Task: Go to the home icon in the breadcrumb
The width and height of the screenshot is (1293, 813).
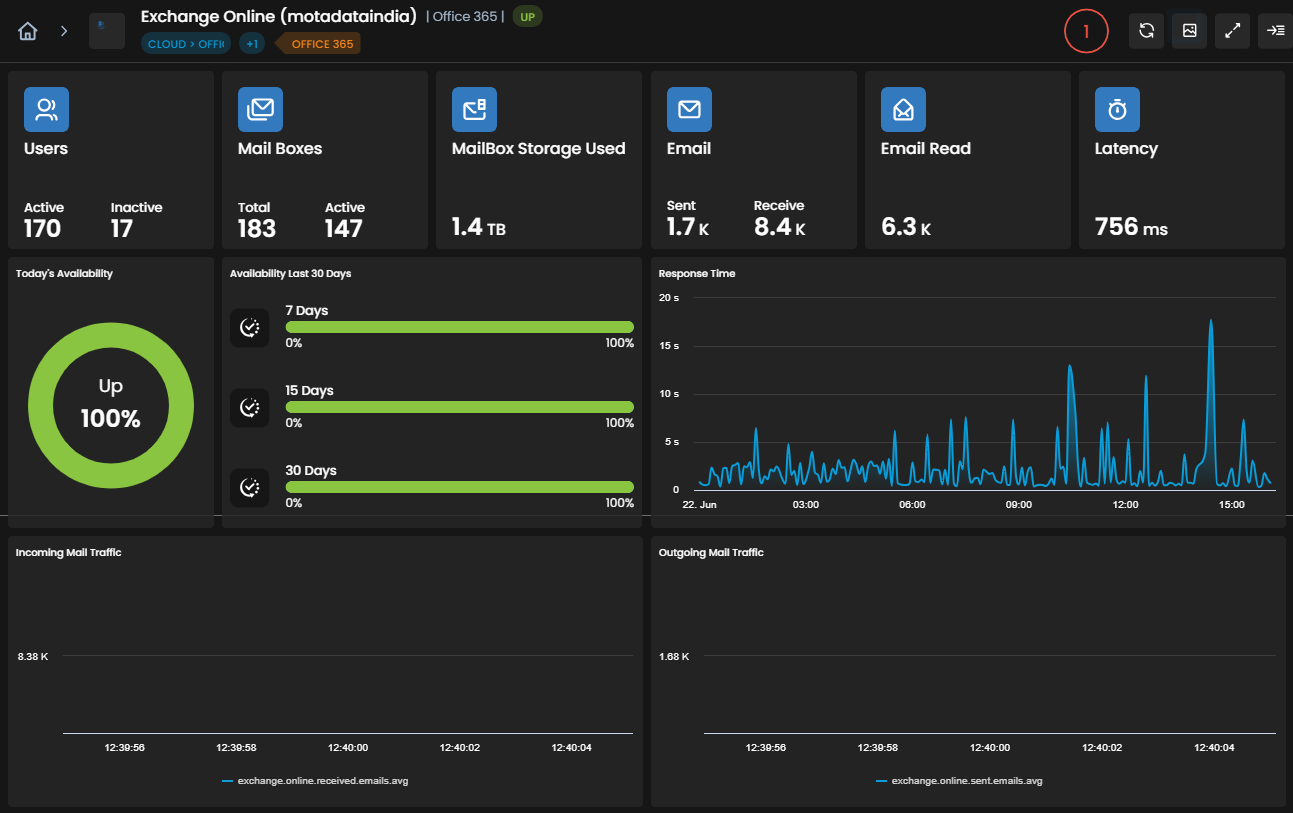Action: [28, 31]
